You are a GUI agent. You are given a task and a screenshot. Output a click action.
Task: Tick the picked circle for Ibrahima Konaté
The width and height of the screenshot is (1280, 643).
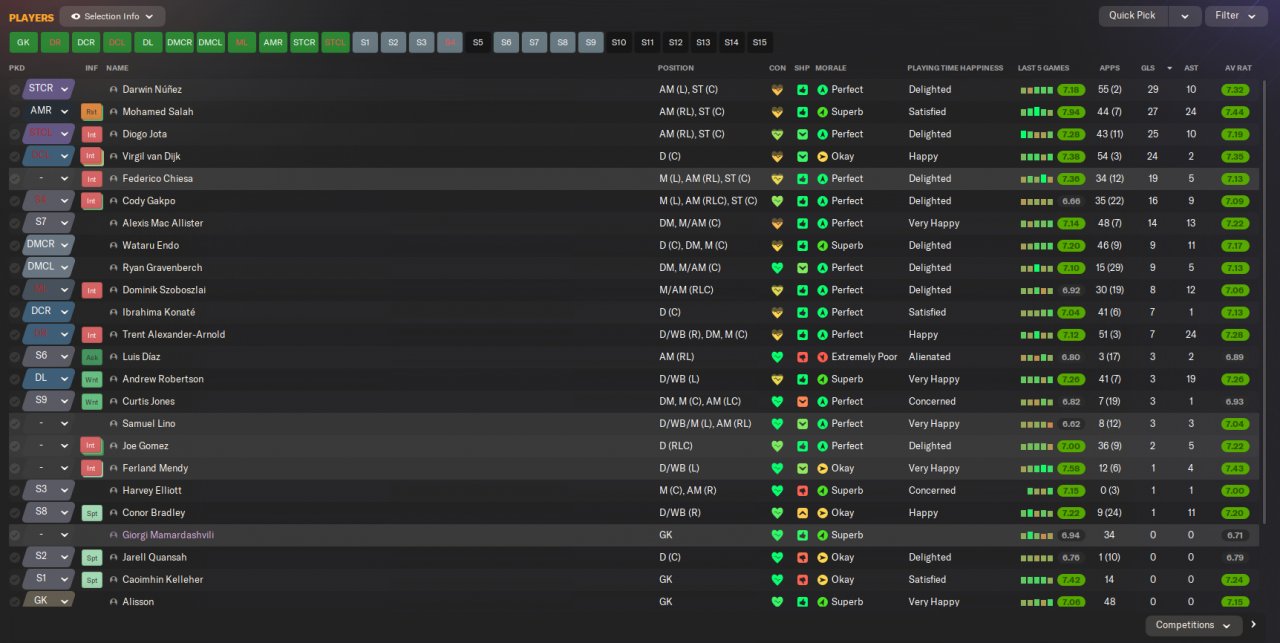pyautogui.click(x=15, y=312)
